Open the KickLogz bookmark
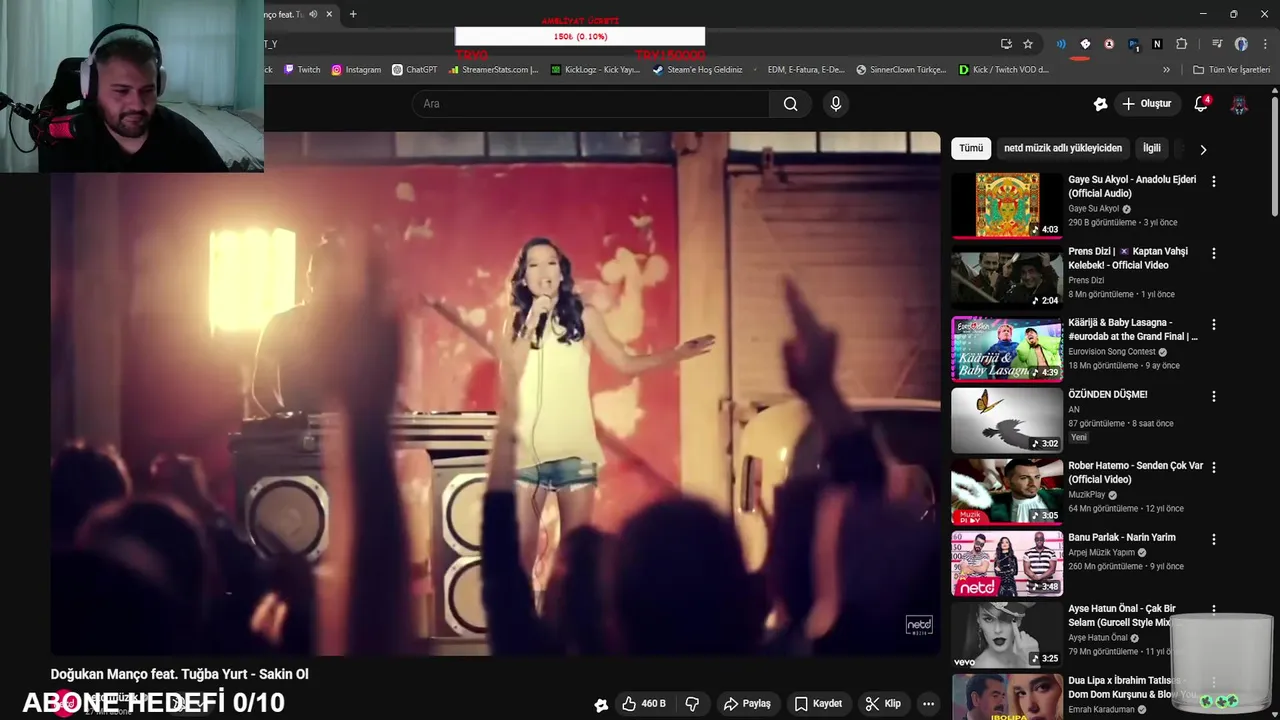 click(596, 70)
